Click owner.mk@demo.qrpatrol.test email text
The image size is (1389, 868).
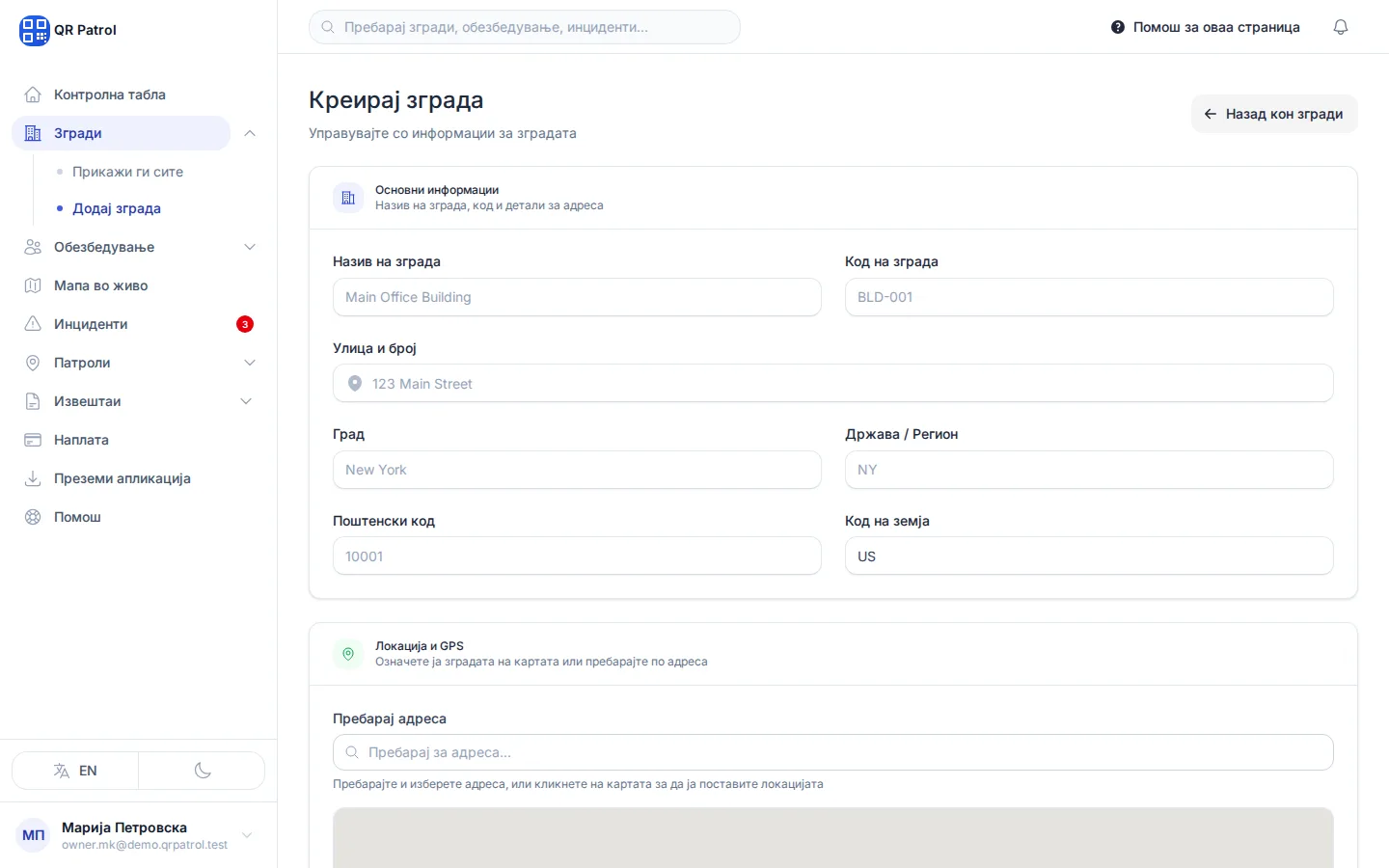[x=145, y=845]
